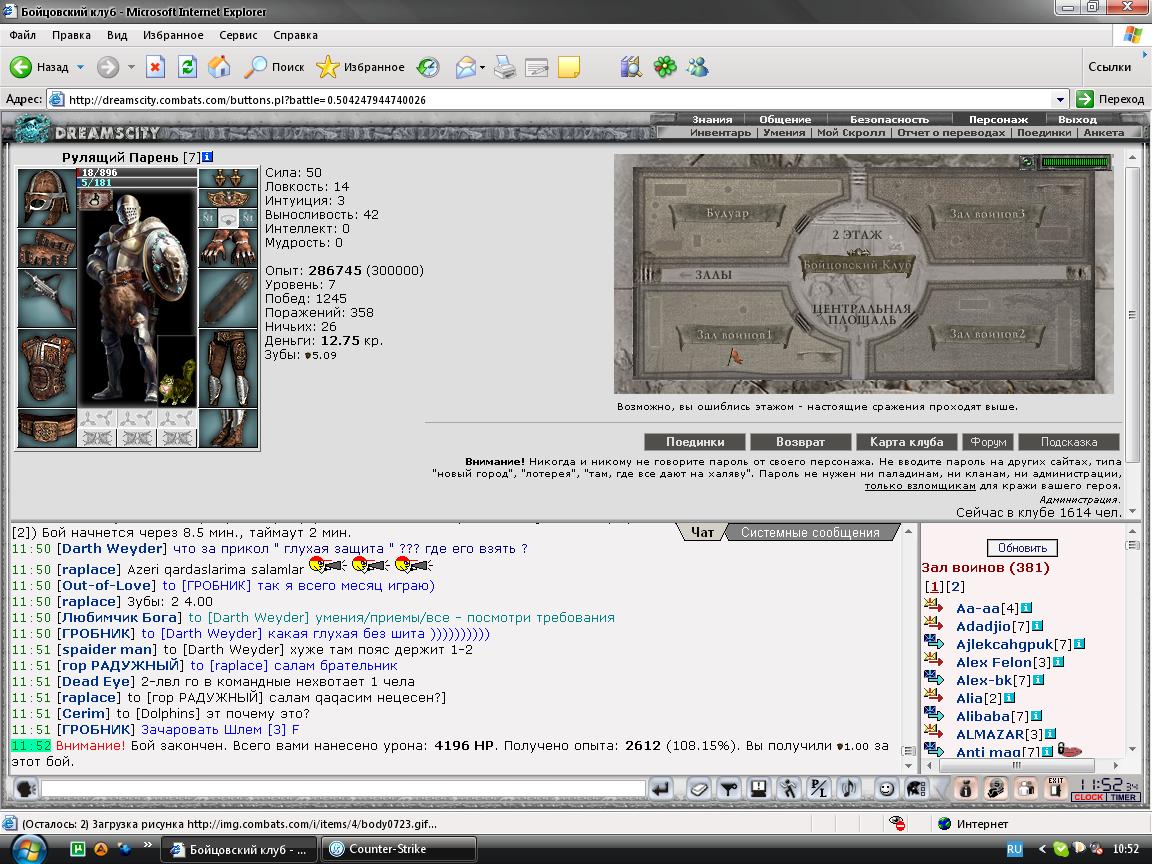The width and height of the screenshot is (1152, 864).
Task: Open the Избранное menu in menu bar
Action: tap(173, 35)
